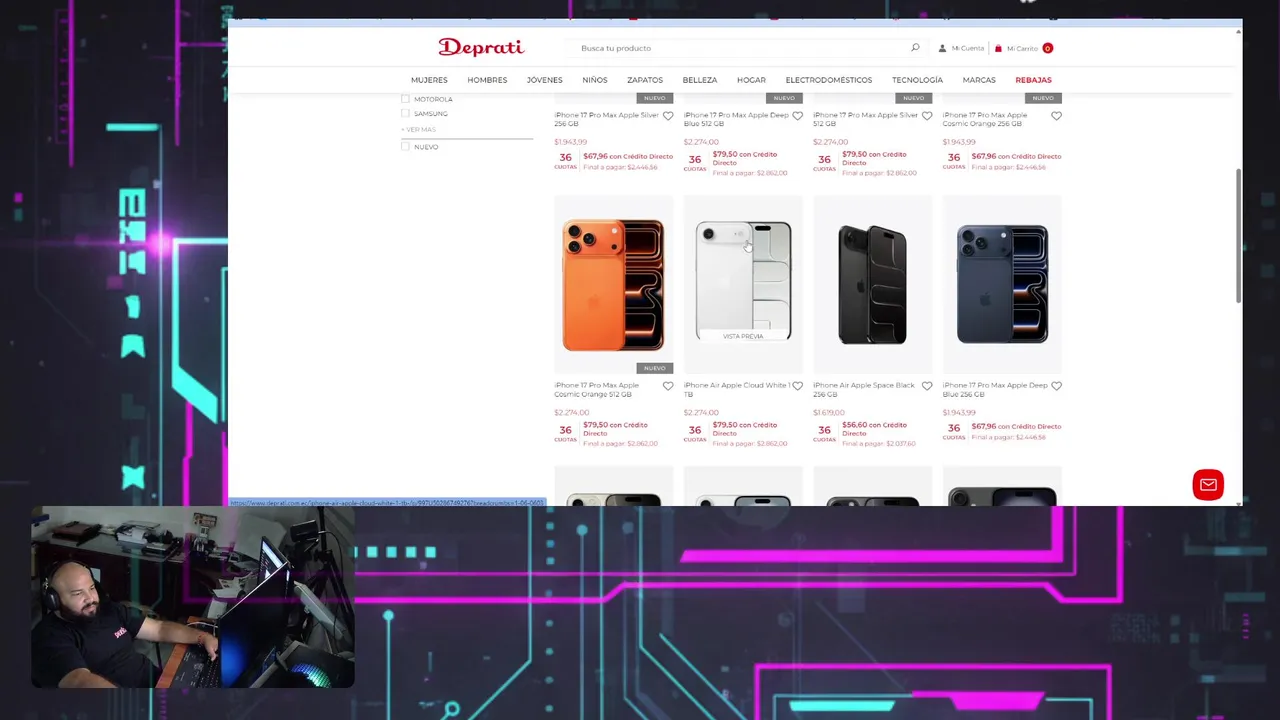Click the search magnifier icon
Image resolution: width=1280 pixels, height=720 pixels.
click(915, 47)
